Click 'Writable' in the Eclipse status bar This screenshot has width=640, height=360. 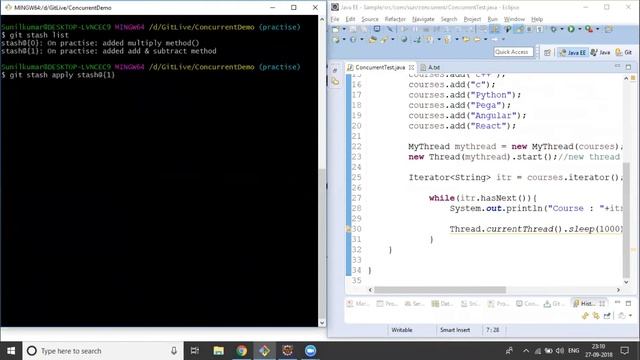[x=402, y=330]
